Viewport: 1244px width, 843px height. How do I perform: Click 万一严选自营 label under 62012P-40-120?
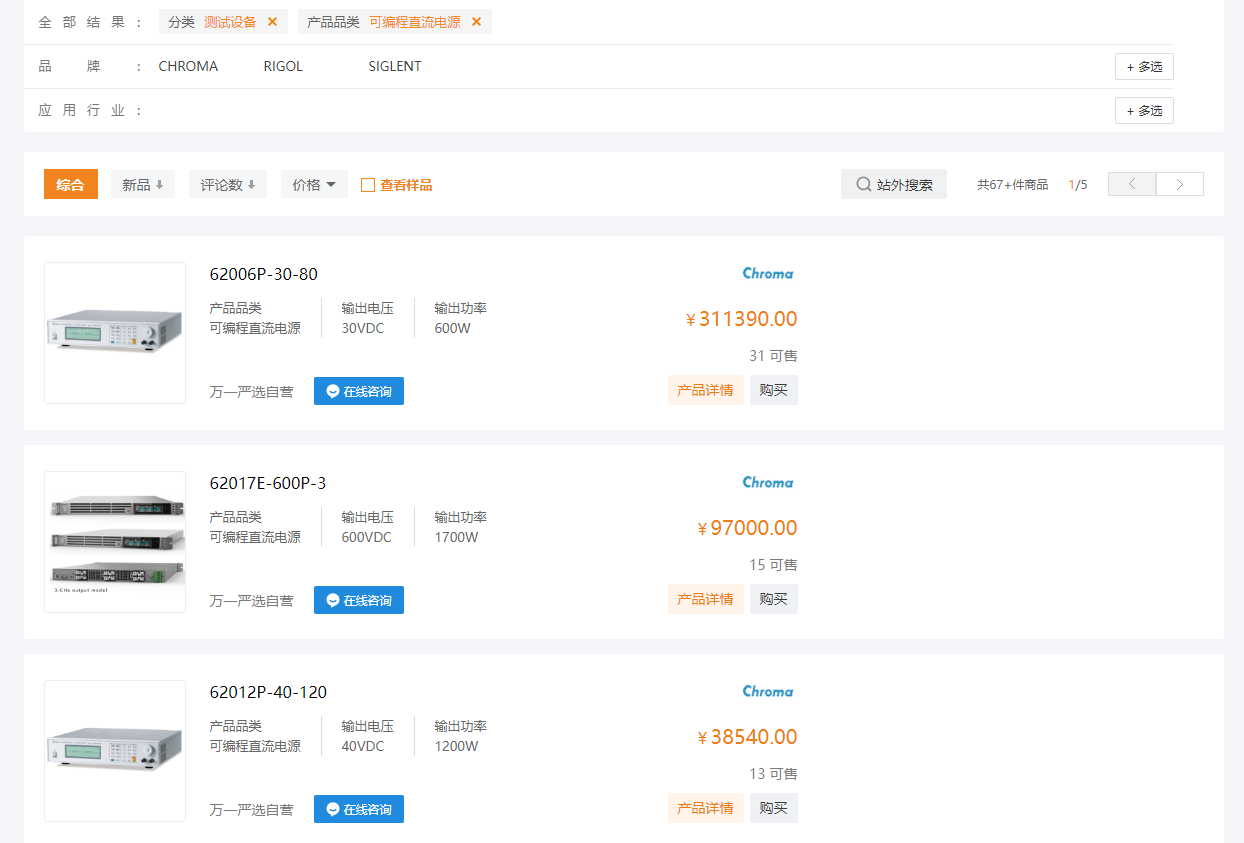[x=251, y=810]
